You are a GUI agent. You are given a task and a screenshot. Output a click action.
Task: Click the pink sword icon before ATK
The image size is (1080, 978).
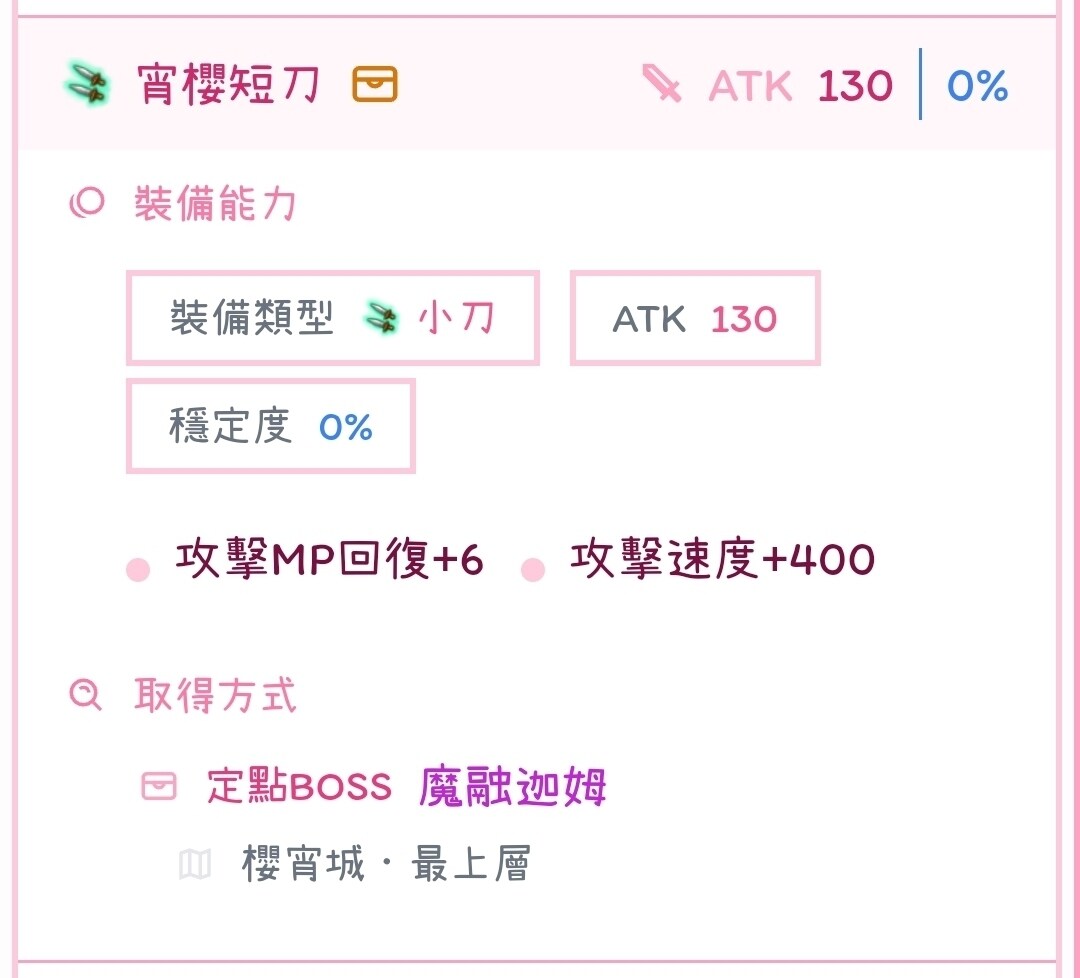point(661,83)
